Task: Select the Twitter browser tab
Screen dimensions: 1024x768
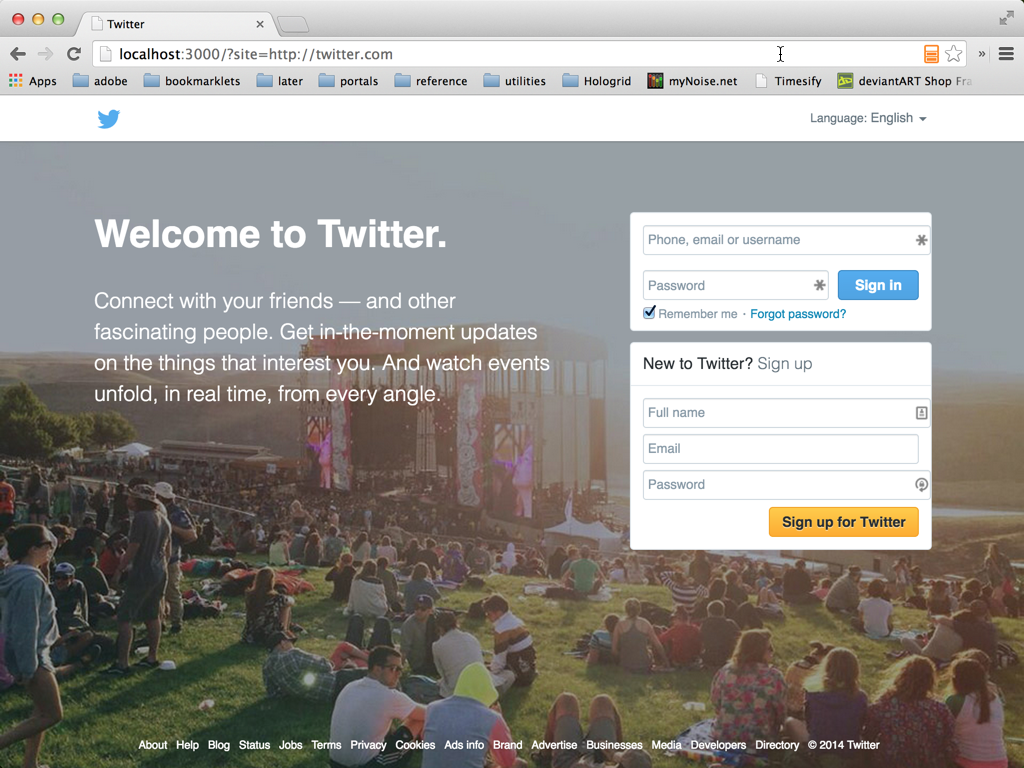Action: (x=176, y=24)
